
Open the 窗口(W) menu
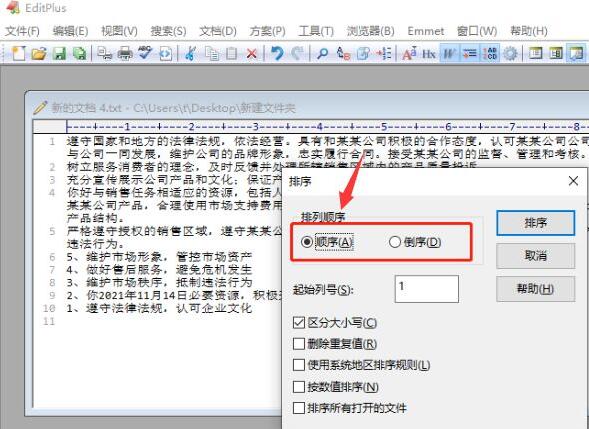coord(477,31)
